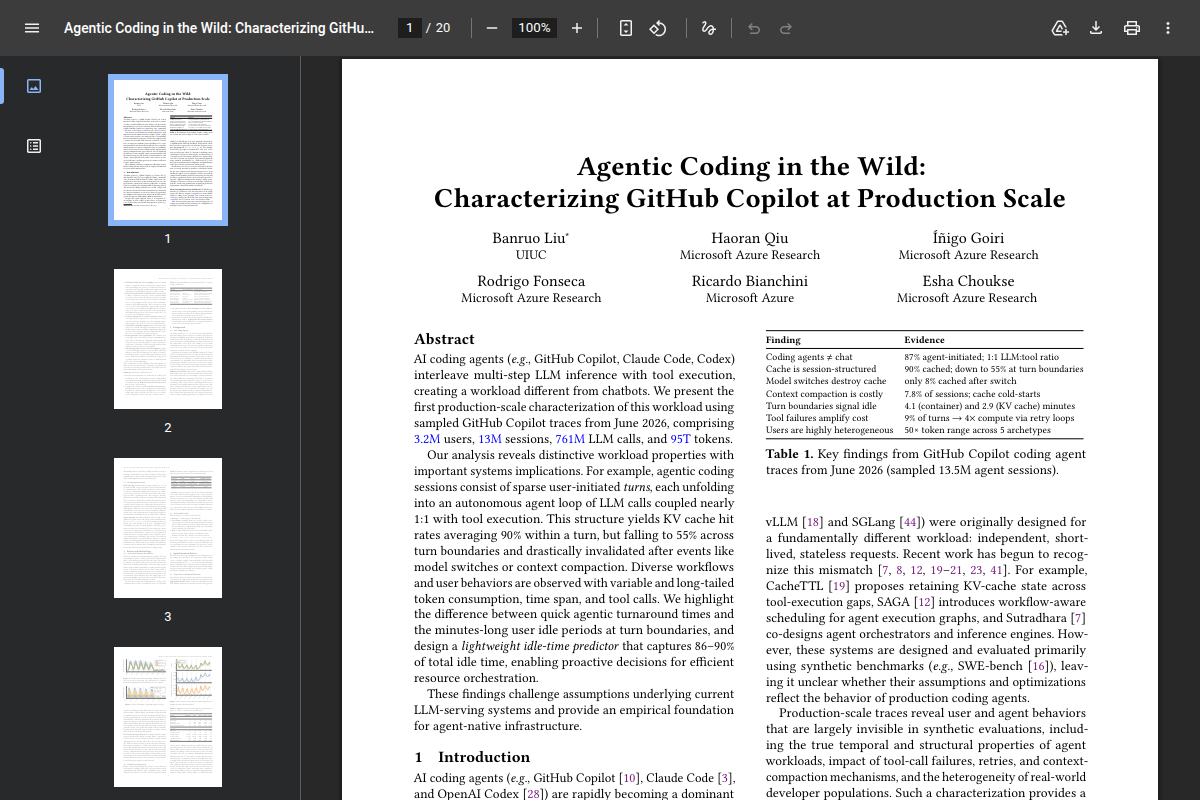Click the Abstract heading

(444, 339)
